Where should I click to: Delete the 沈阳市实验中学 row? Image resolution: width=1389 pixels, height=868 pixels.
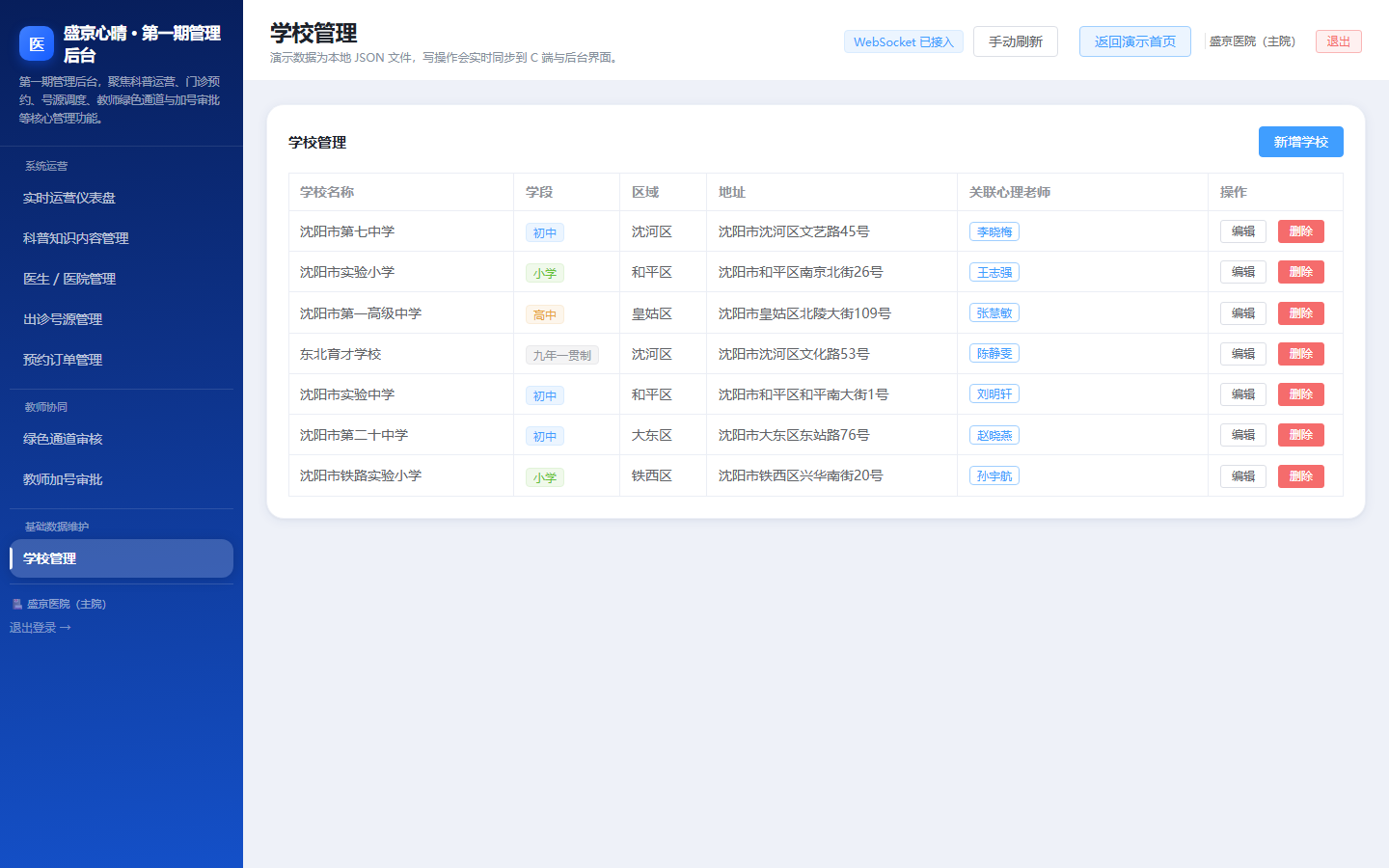1301,394
